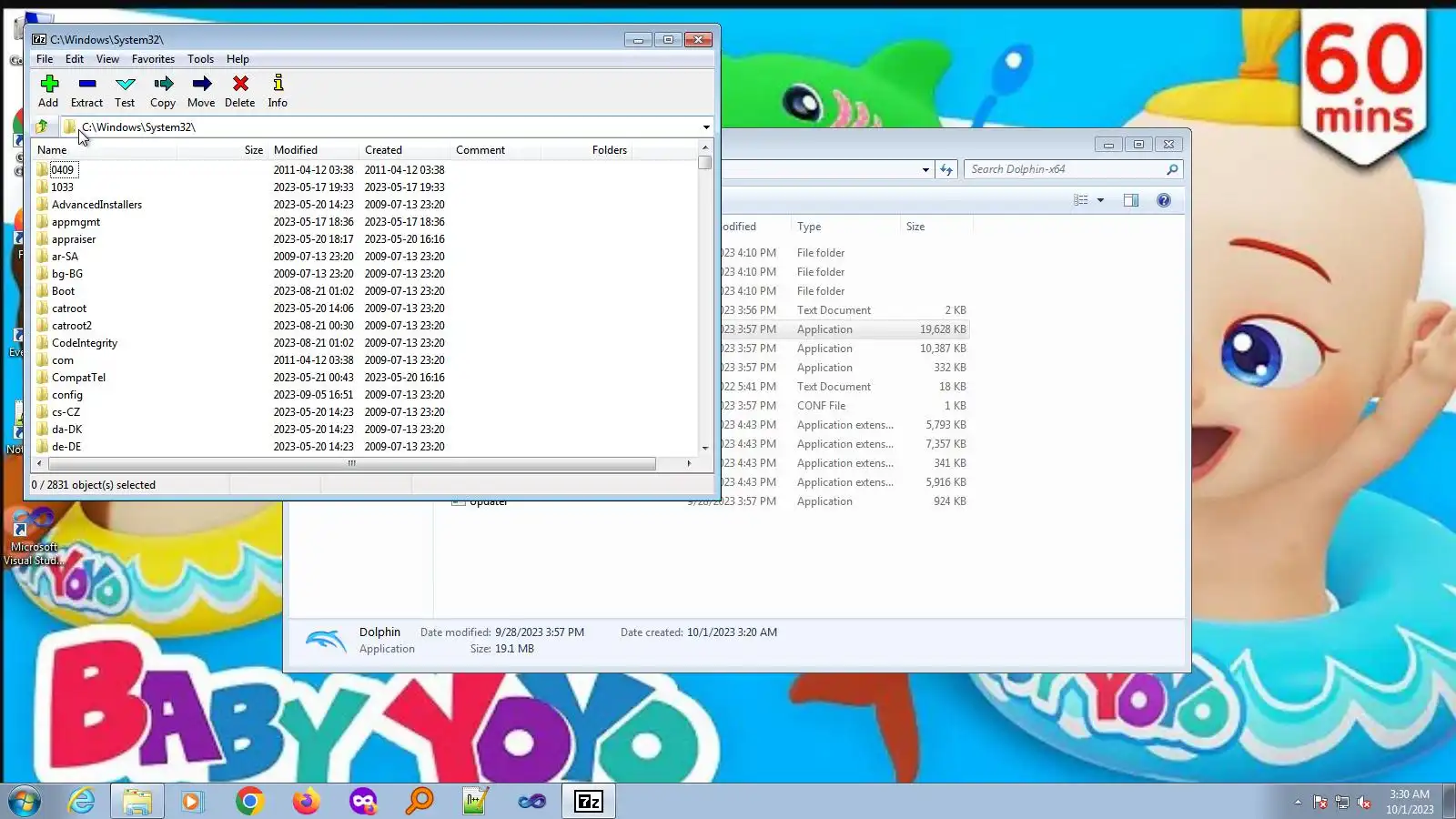Screen dimensions: 1456x819
Task: Click the Add button in 7-Zip toolbar
Action: coord(49,91)
